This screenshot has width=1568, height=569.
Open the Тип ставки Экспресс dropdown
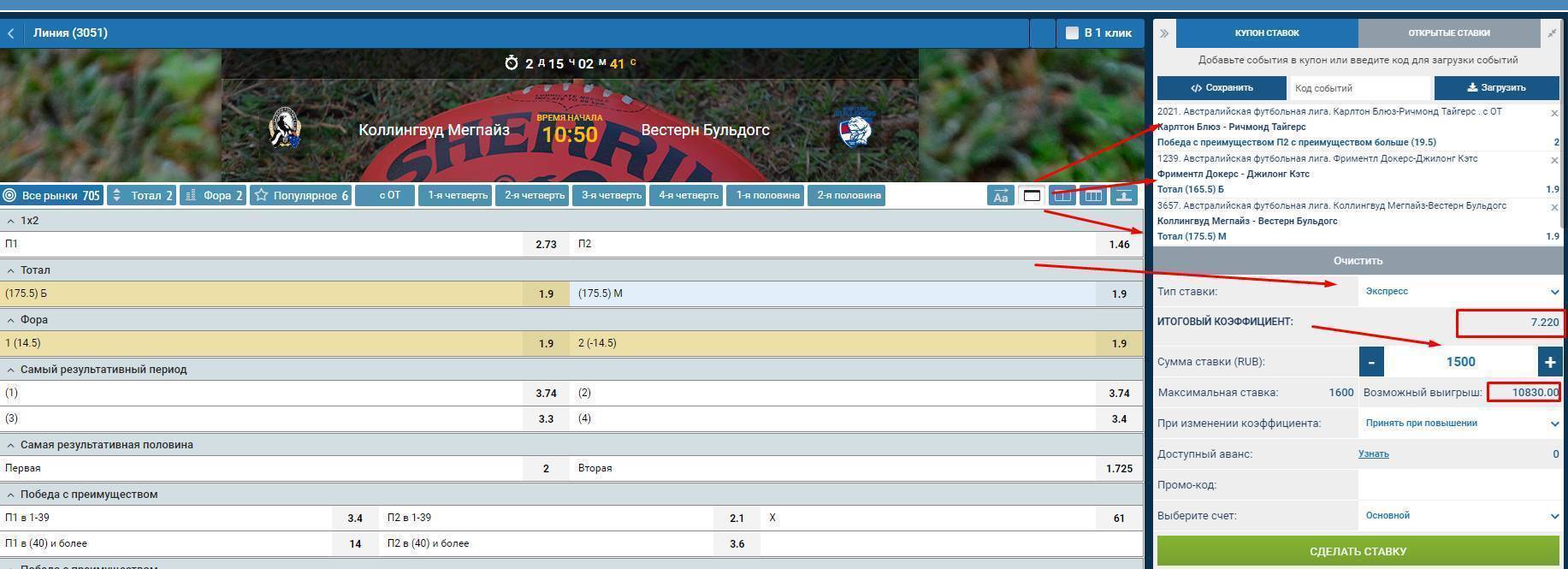point(1461,292)
